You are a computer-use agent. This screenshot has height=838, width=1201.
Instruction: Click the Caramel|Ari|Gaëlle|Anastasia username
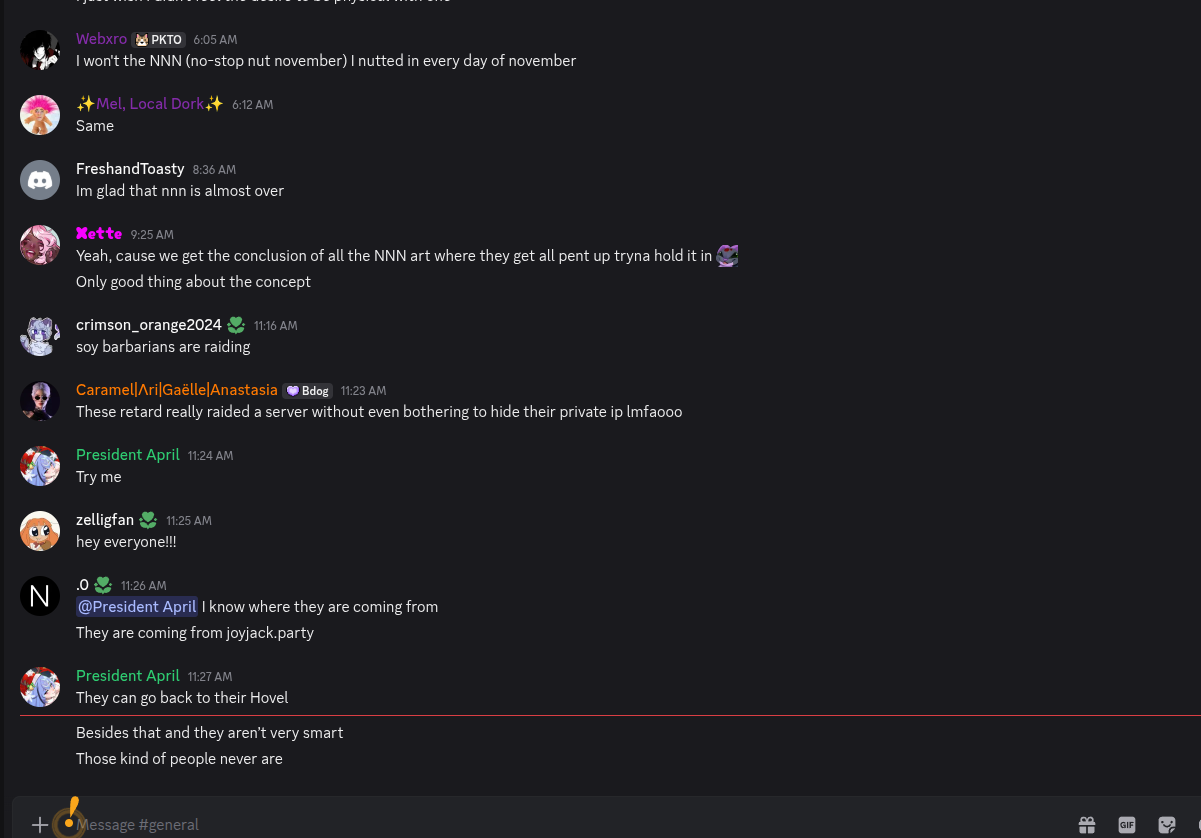point(177,390)
